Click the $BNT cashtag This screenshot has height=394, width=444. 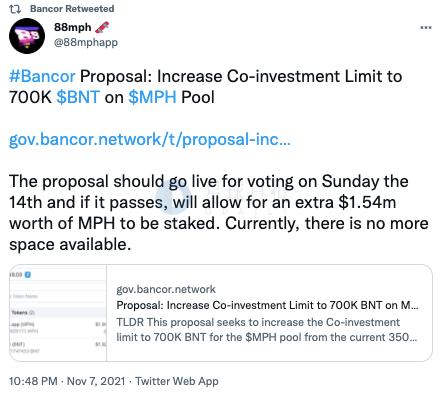[x=78, y=97]
